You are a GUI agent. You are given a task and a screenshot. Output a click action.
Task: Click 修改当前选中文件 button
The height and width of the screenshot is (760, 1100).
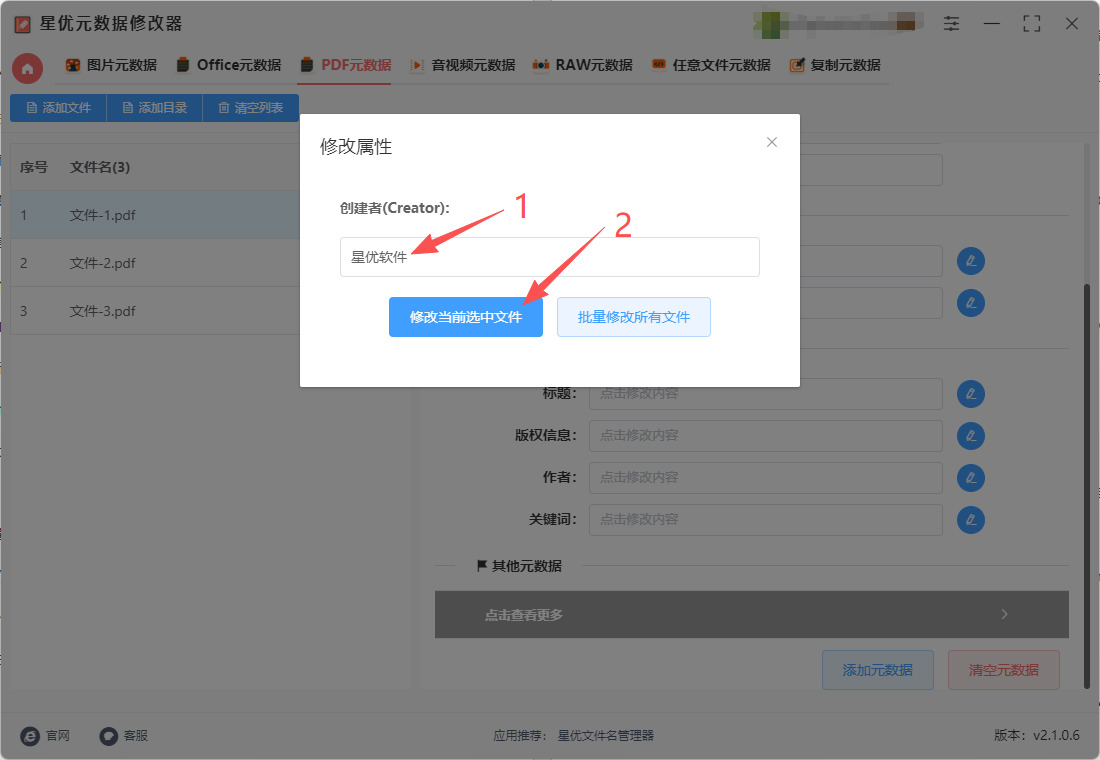click(x=466, y=317)
